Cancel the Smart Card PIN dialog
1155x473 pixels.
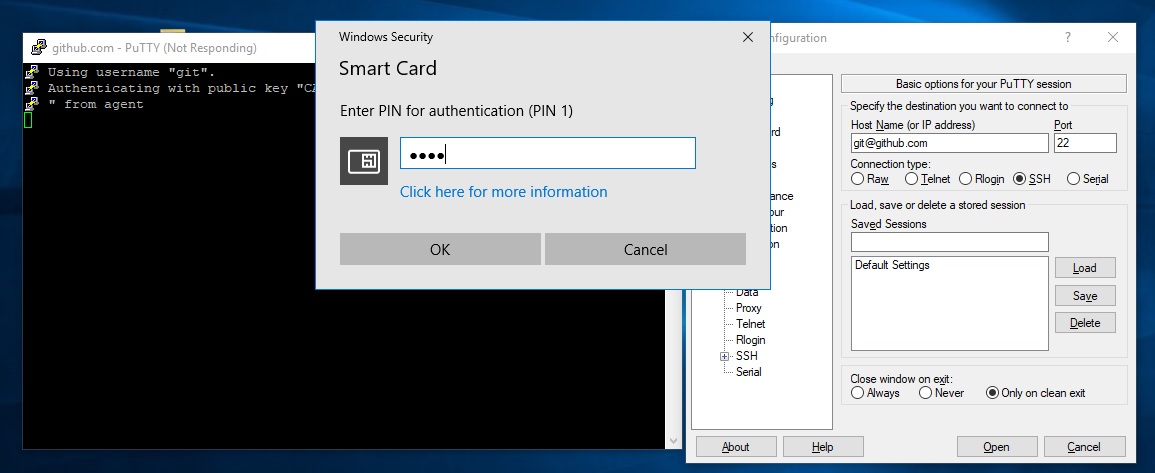(x=645, y=249)
